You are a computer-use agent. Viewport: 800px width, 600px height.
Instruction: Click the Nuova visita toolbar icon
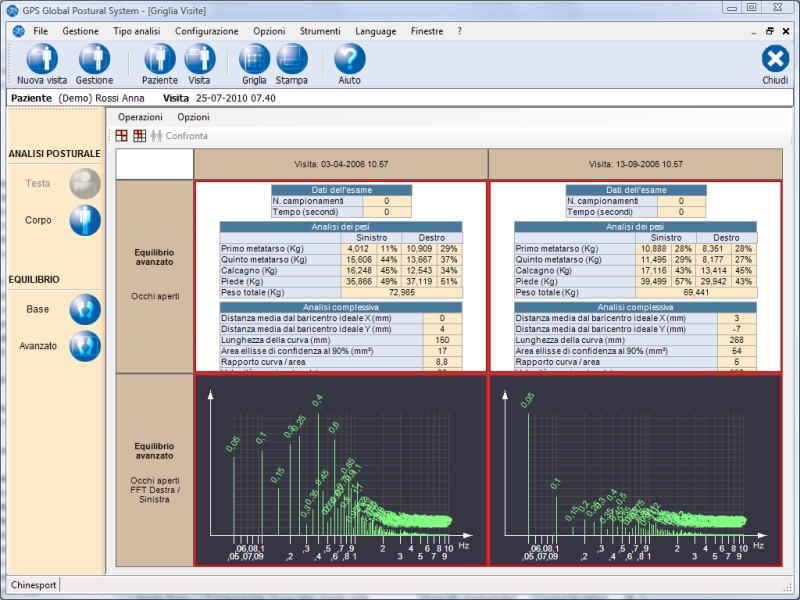coord(42,59)
